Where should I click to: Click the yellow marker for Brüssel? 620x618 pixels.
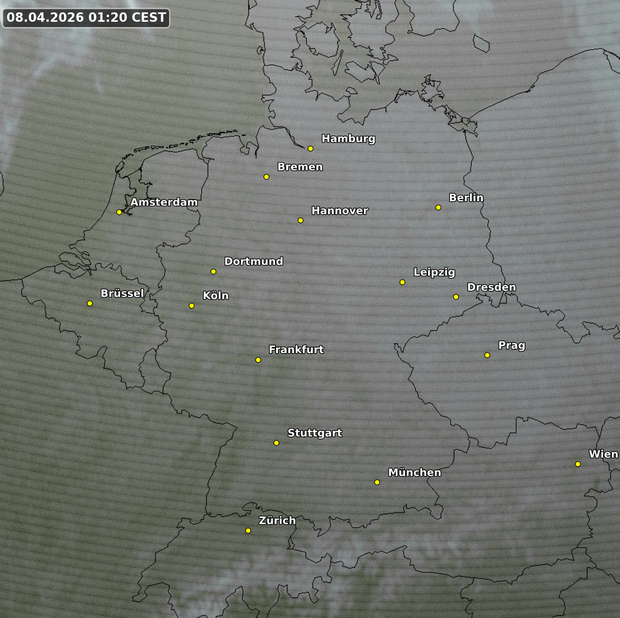point(89,303)
